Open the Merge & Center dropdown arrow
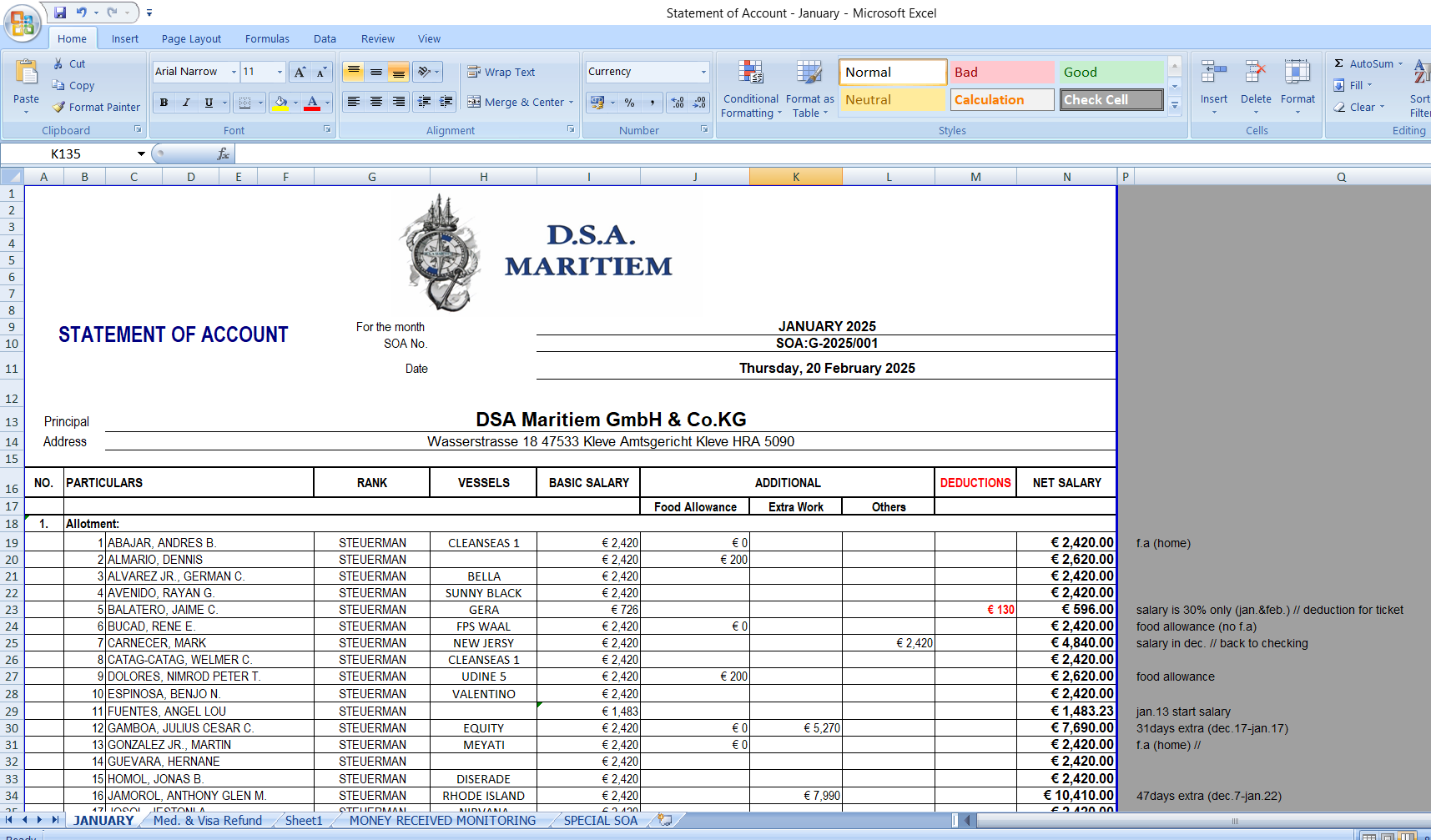 click(571, 103)
